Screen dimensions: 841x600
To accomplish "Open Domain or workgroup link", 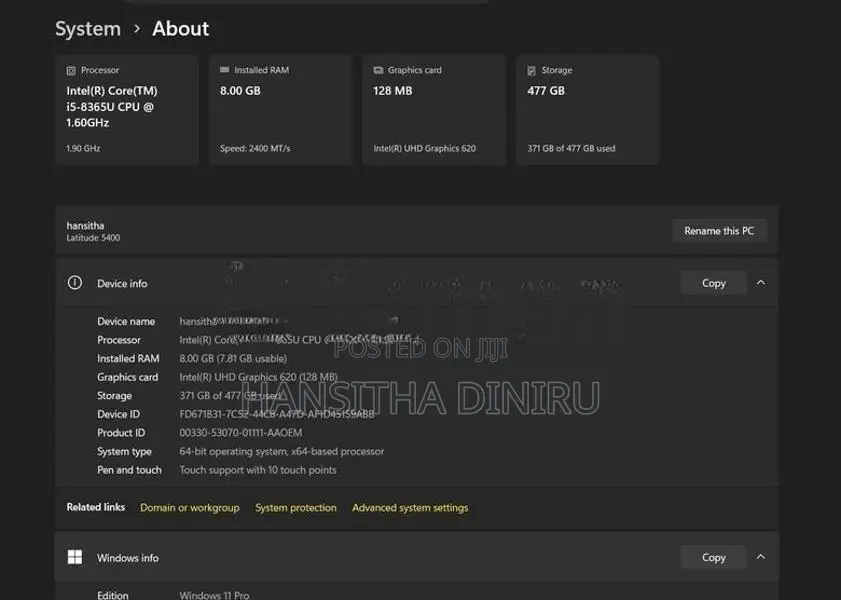I will (190, 508).
